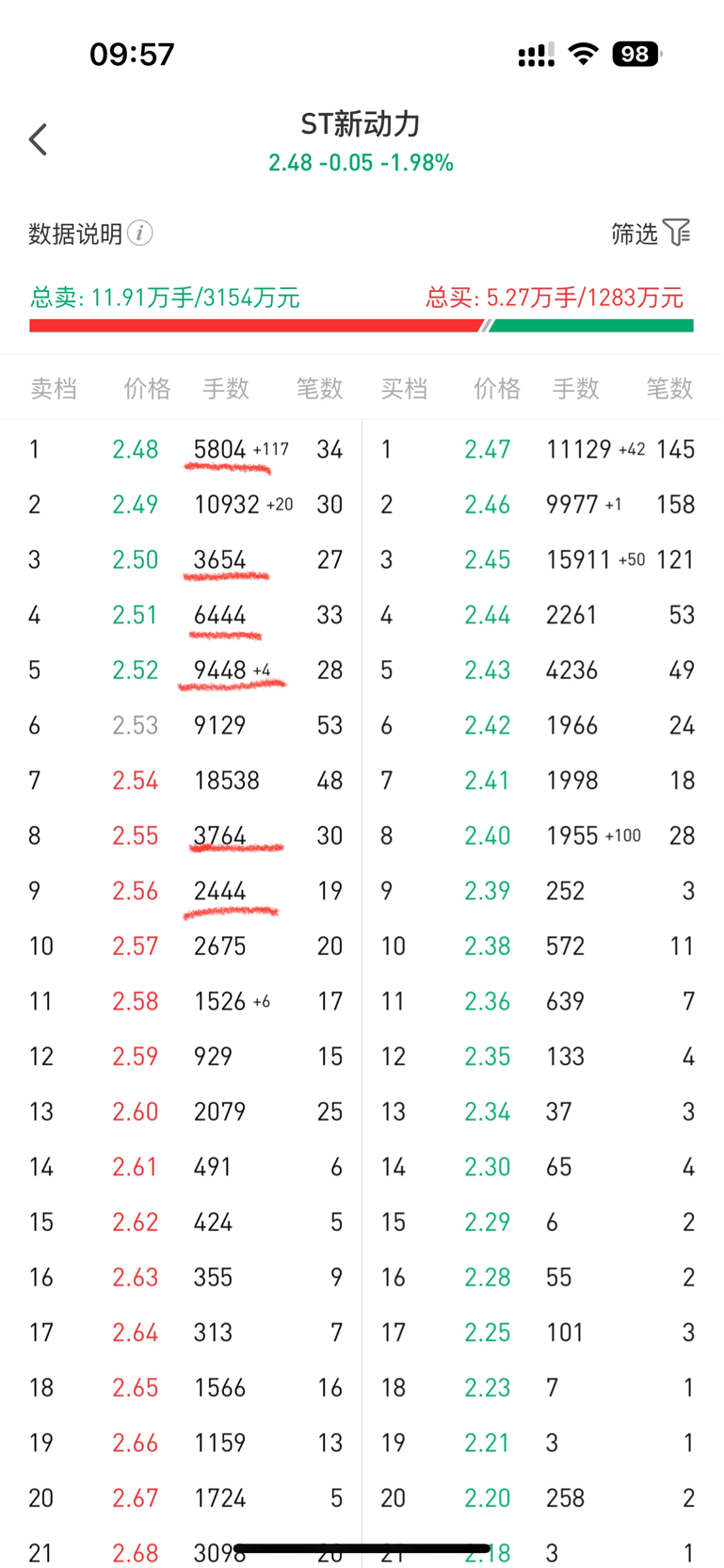Tap the Wi-Fi status icon
This screenshot has width=724, height=1568.
tap(584, 54)
